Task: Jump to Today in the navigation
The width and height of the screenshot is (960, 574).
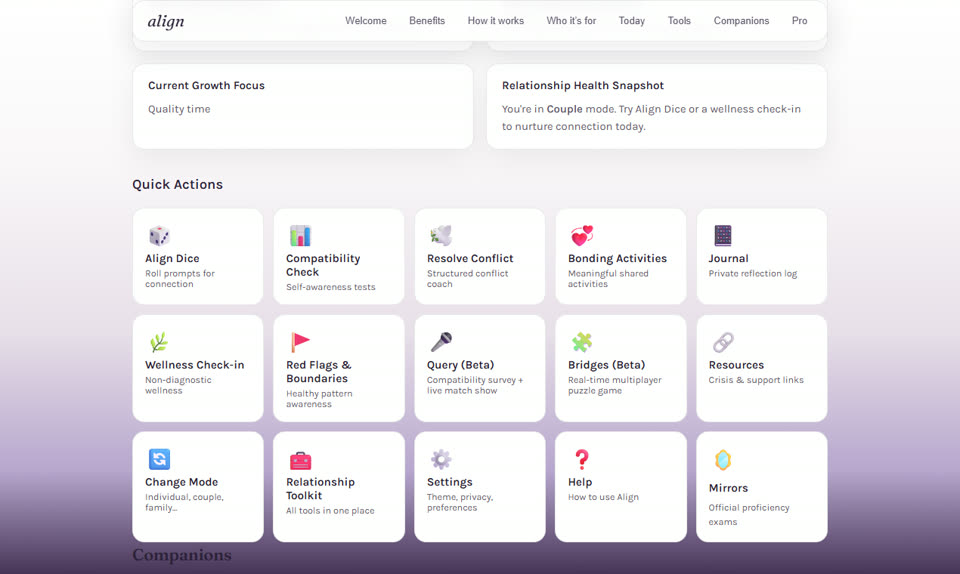Action: (631, 21)
